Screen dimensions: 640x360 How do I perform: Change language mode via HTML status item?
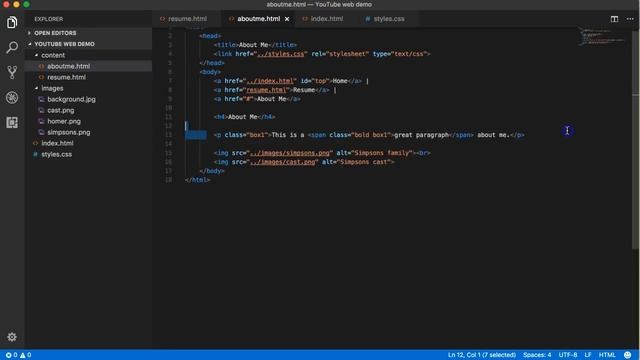[607, 355]
